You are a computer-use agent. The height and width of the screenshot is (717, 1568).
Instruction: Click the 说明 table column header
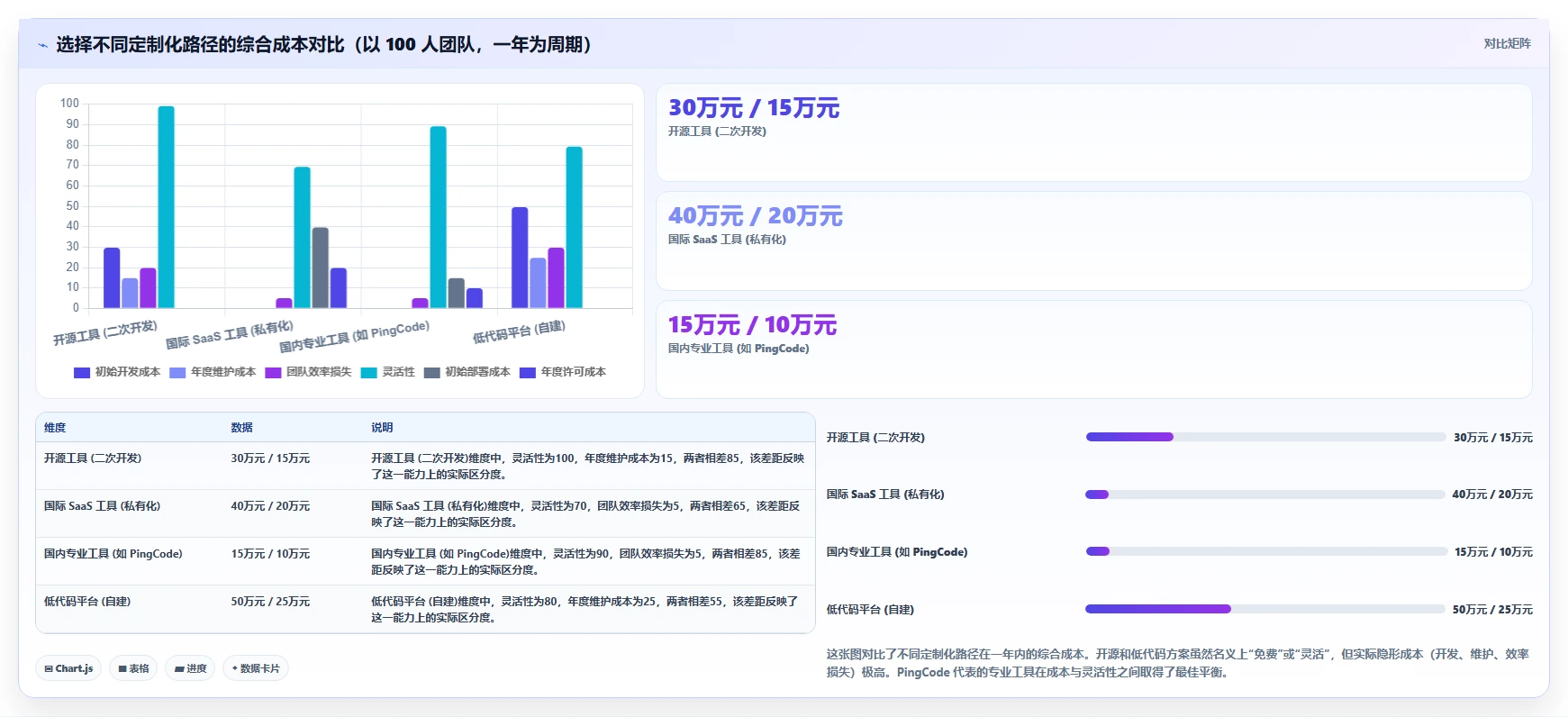(382, 428)
